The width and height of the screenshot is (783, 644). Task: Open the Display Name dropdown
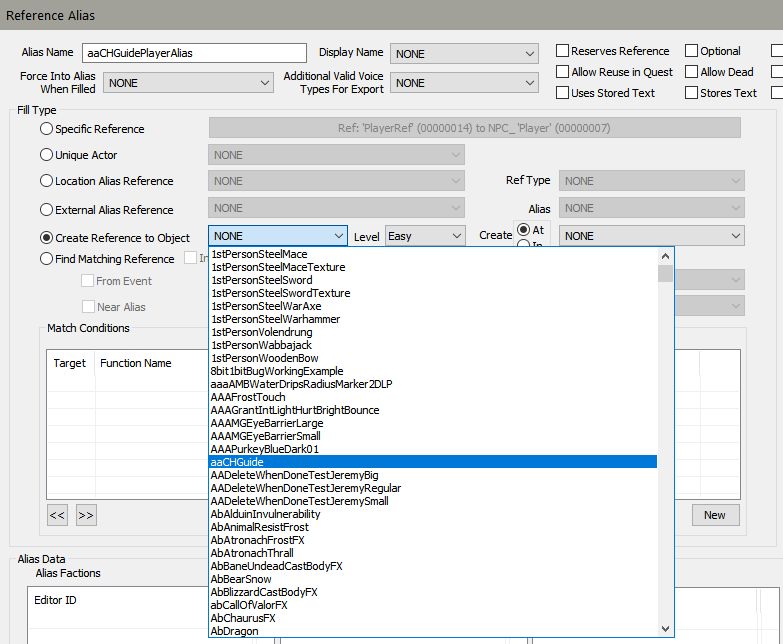pyautogui.click(x=465, y=54)
